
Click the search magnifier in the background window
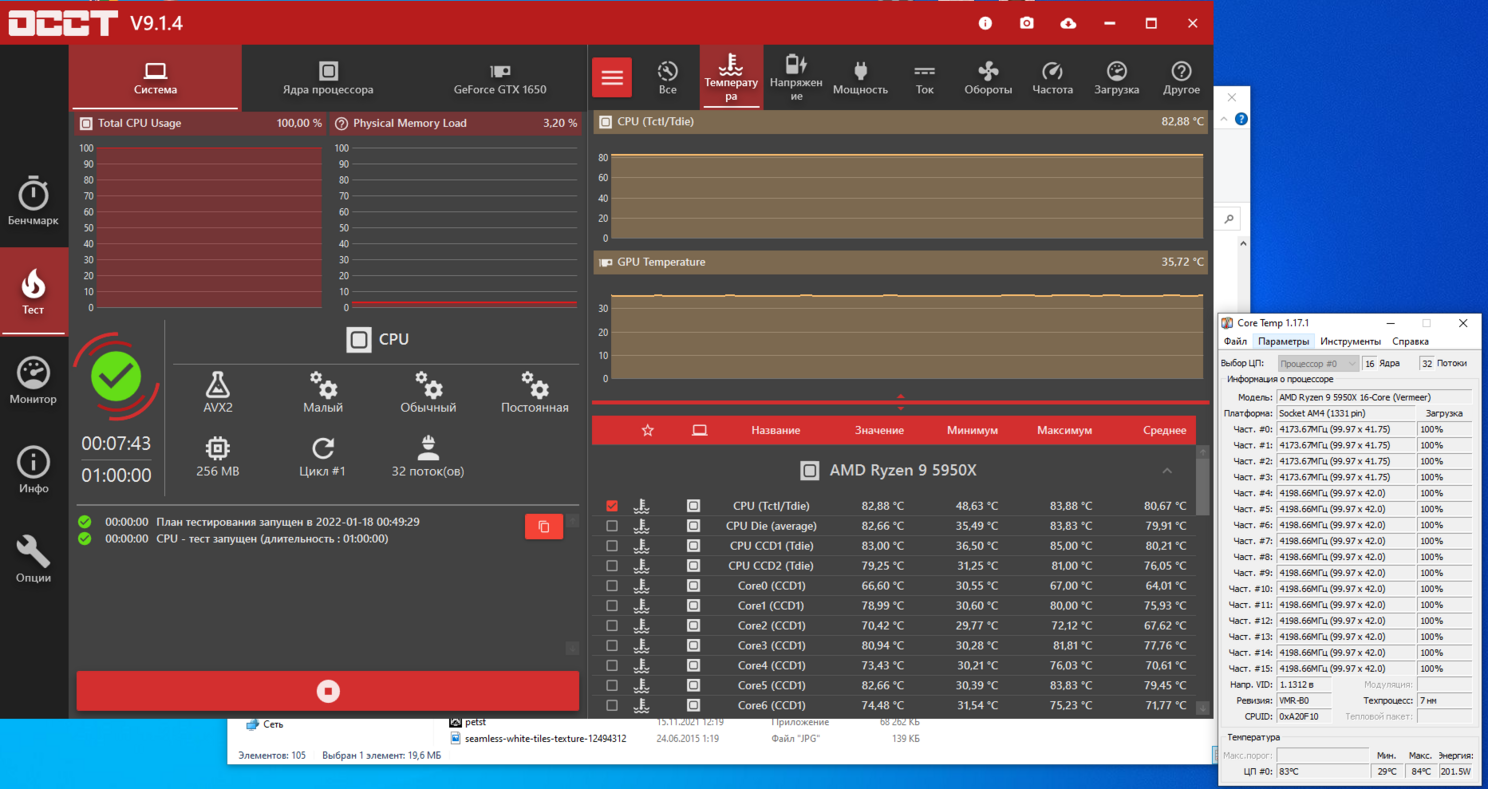point(1229,219)
